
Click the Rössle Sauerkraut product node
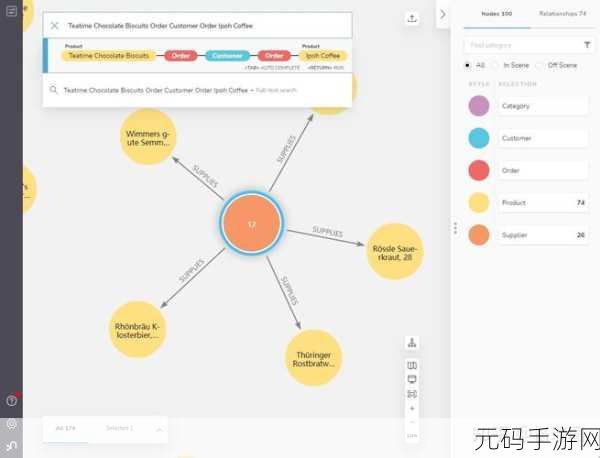395,252
